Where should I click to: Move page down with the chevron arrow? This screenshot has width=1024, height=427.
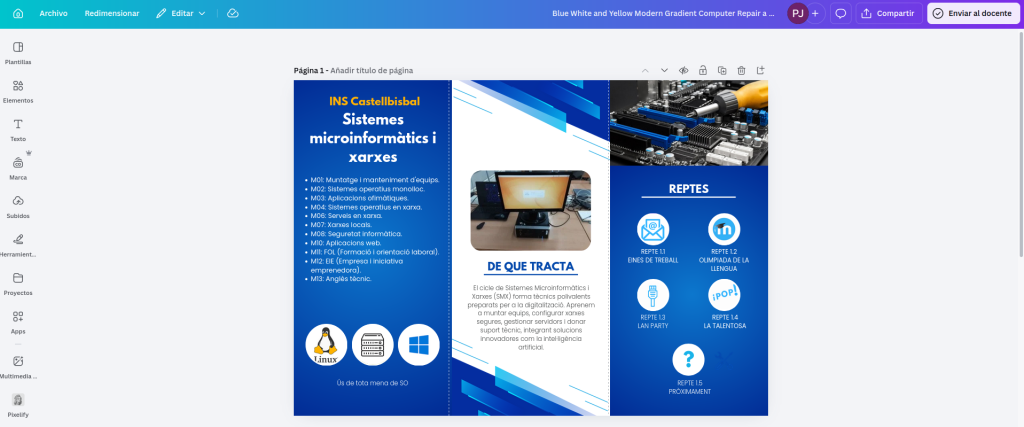(x=664, y=70)
